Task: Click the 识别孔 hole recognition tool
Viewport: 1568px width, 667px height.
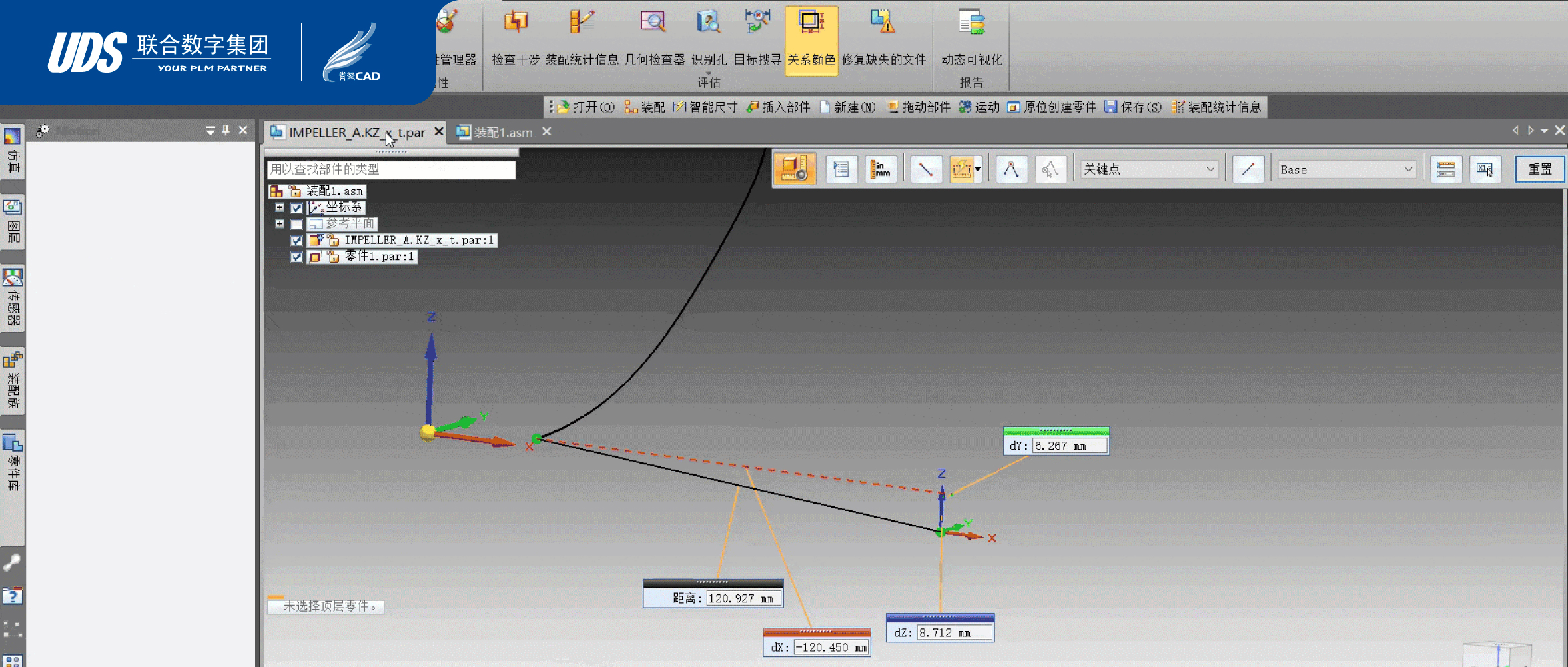Action: pos(709,39)
